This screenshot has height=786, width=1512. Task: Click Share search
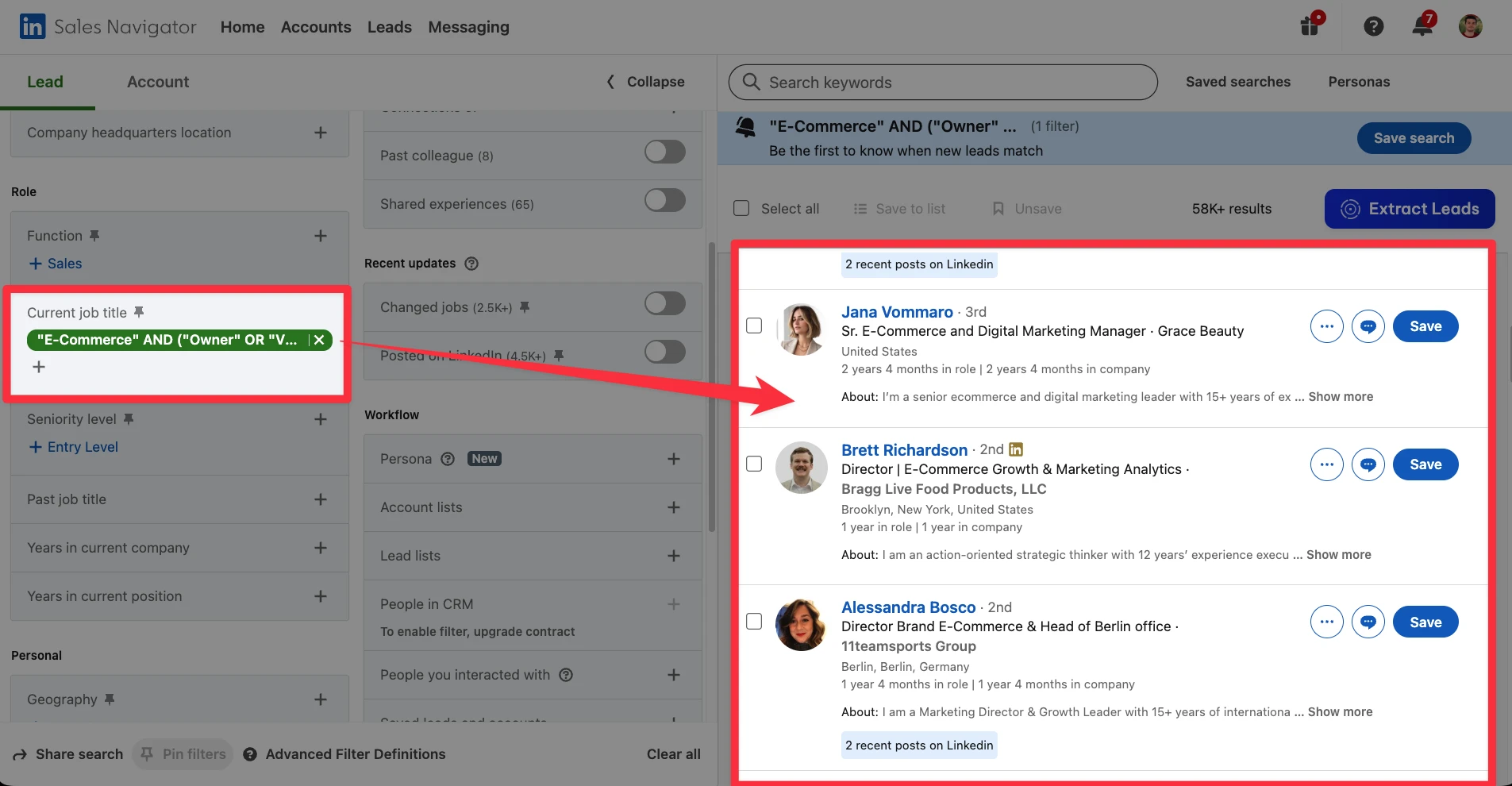(x=68, y=754)
